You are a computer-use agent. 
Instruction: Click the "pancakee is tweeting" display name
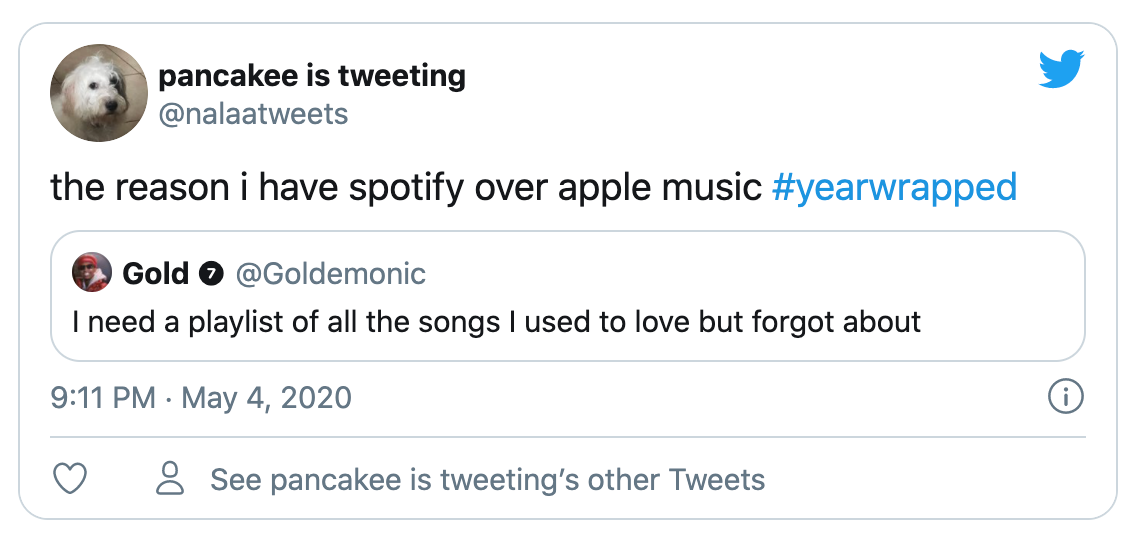pos(312,76)
